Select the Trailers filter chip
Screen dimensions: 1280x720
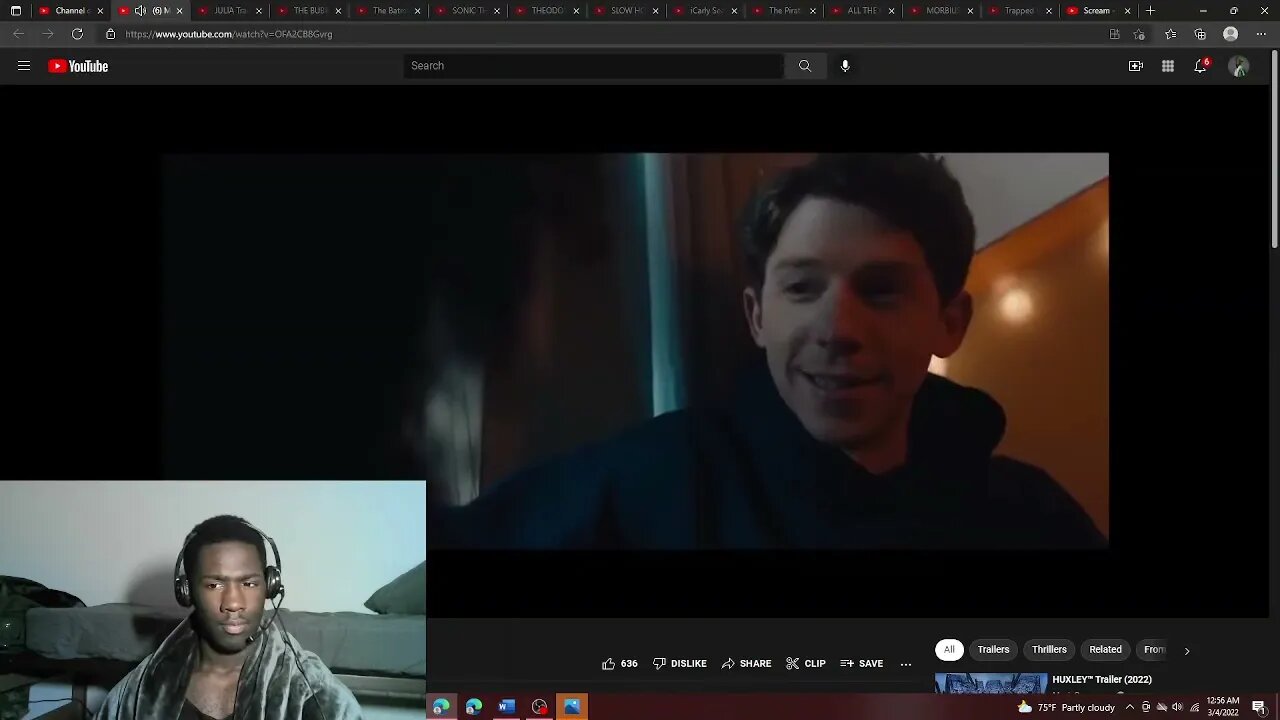pyautogui.click(x=993, y=650)
